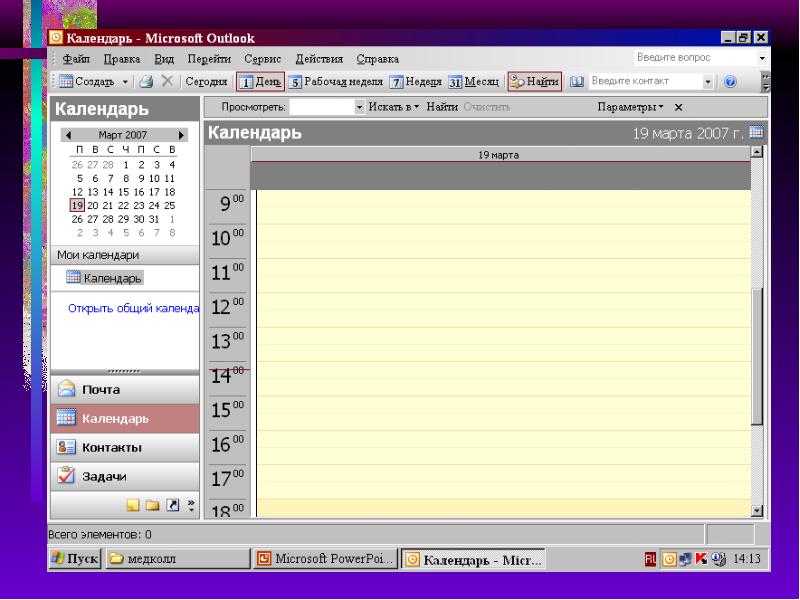Click calendar icon beside 19 марта 2007

coord(756,132)
